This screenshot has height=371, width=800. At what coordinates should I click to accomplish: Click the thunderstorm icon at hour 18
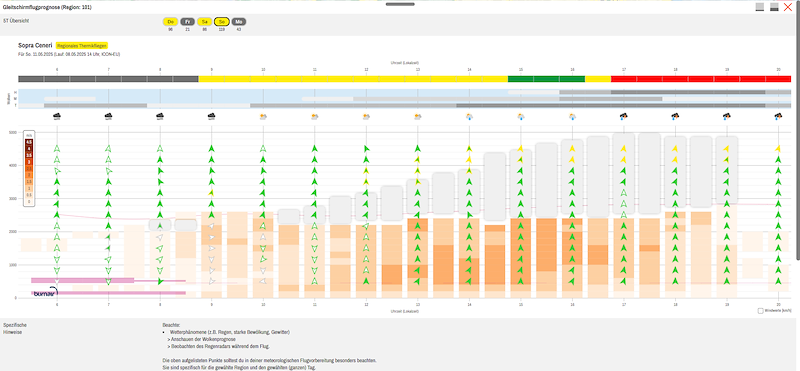click(675, 116)
